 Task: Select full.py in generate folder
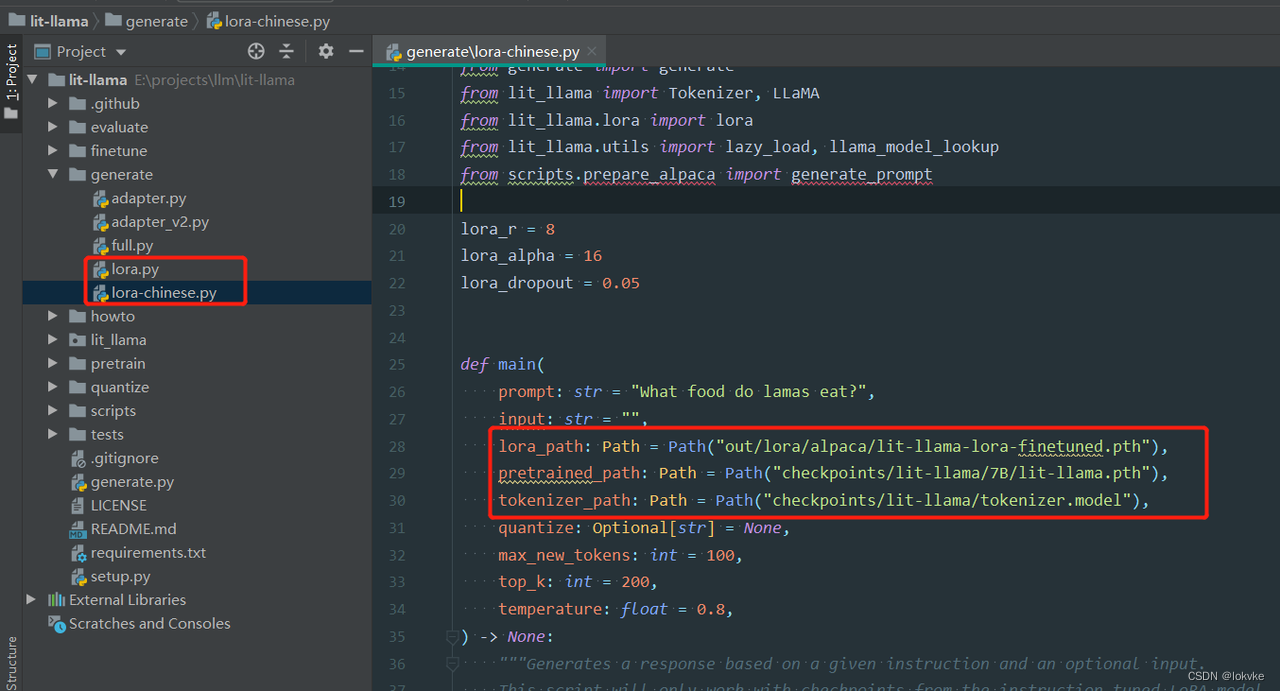(132, 245)
